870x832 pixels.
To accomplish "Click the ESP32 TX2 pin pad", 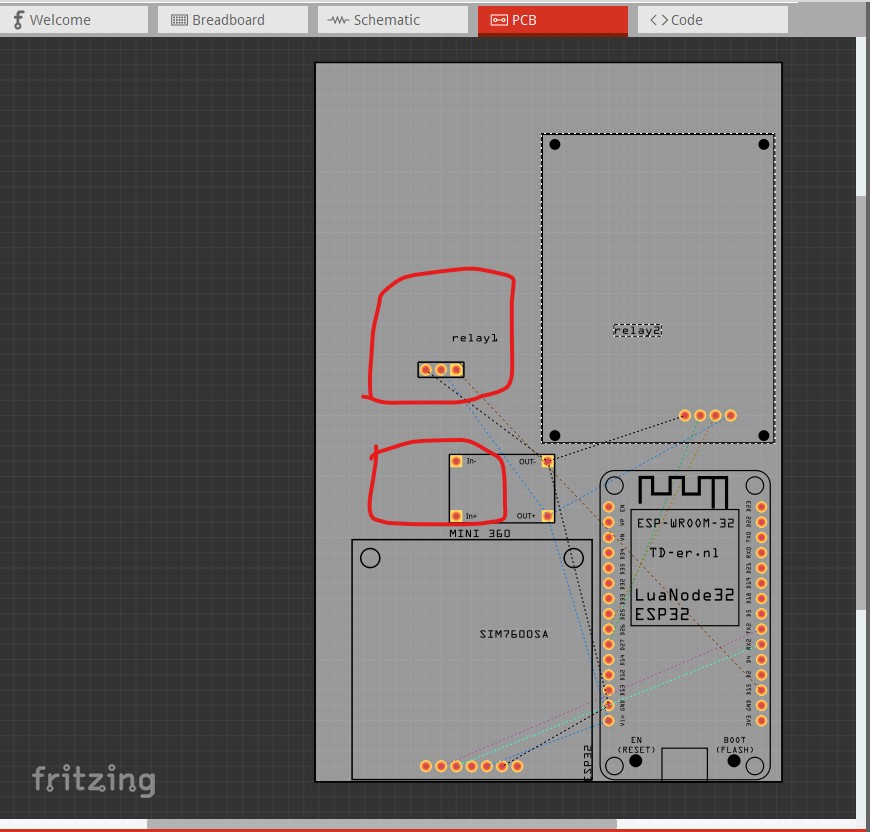I will pos(761,629).
